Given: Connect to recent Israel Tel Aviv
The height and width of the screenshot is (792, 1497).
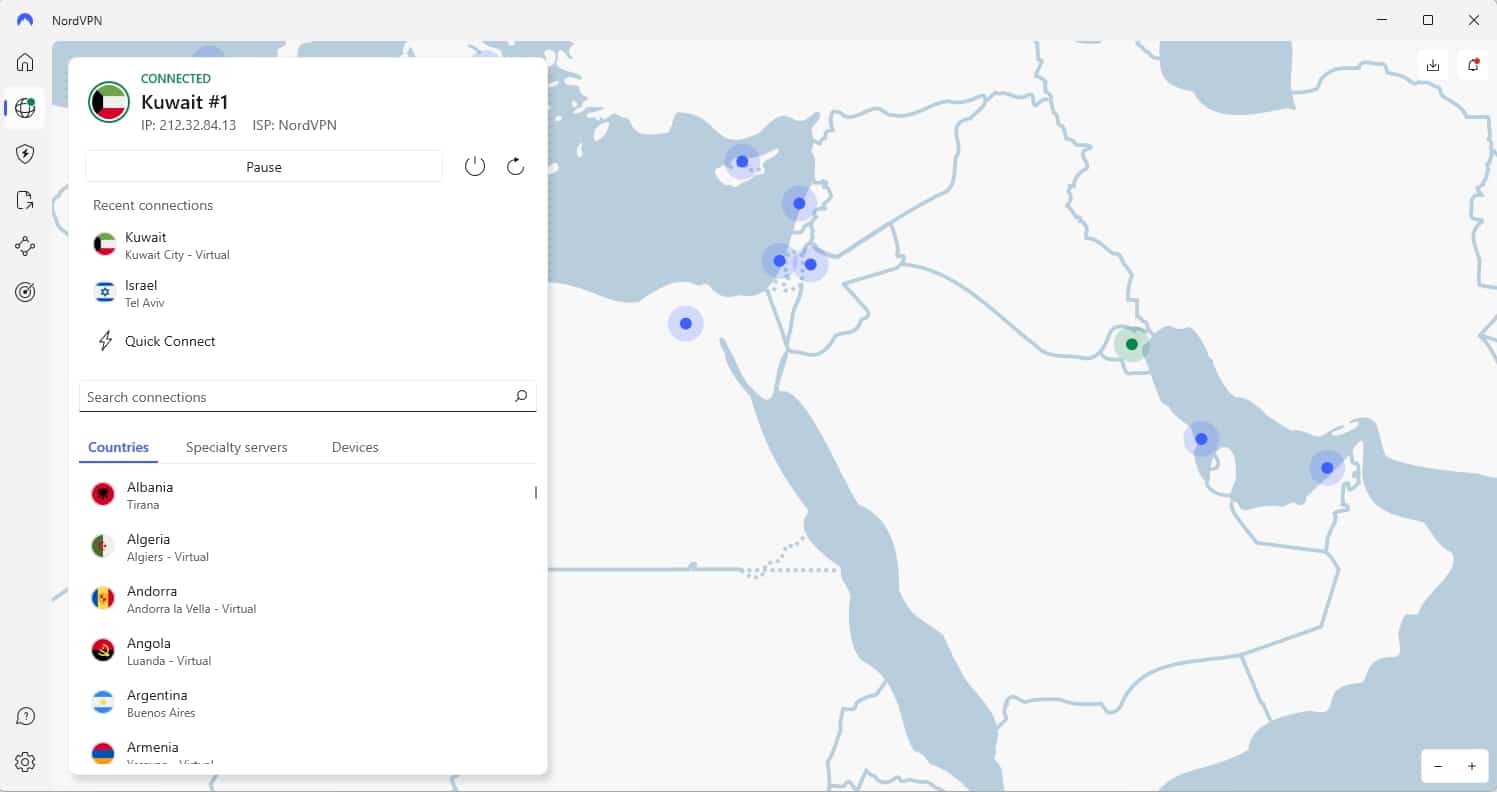Looking at the screenshot, I should coord(308,293).
